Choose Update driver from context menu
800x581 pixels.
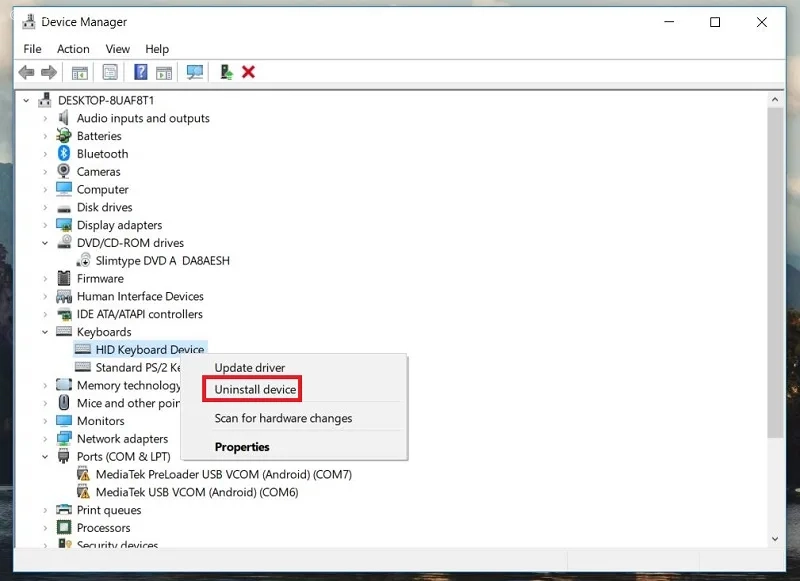[294, 368]
